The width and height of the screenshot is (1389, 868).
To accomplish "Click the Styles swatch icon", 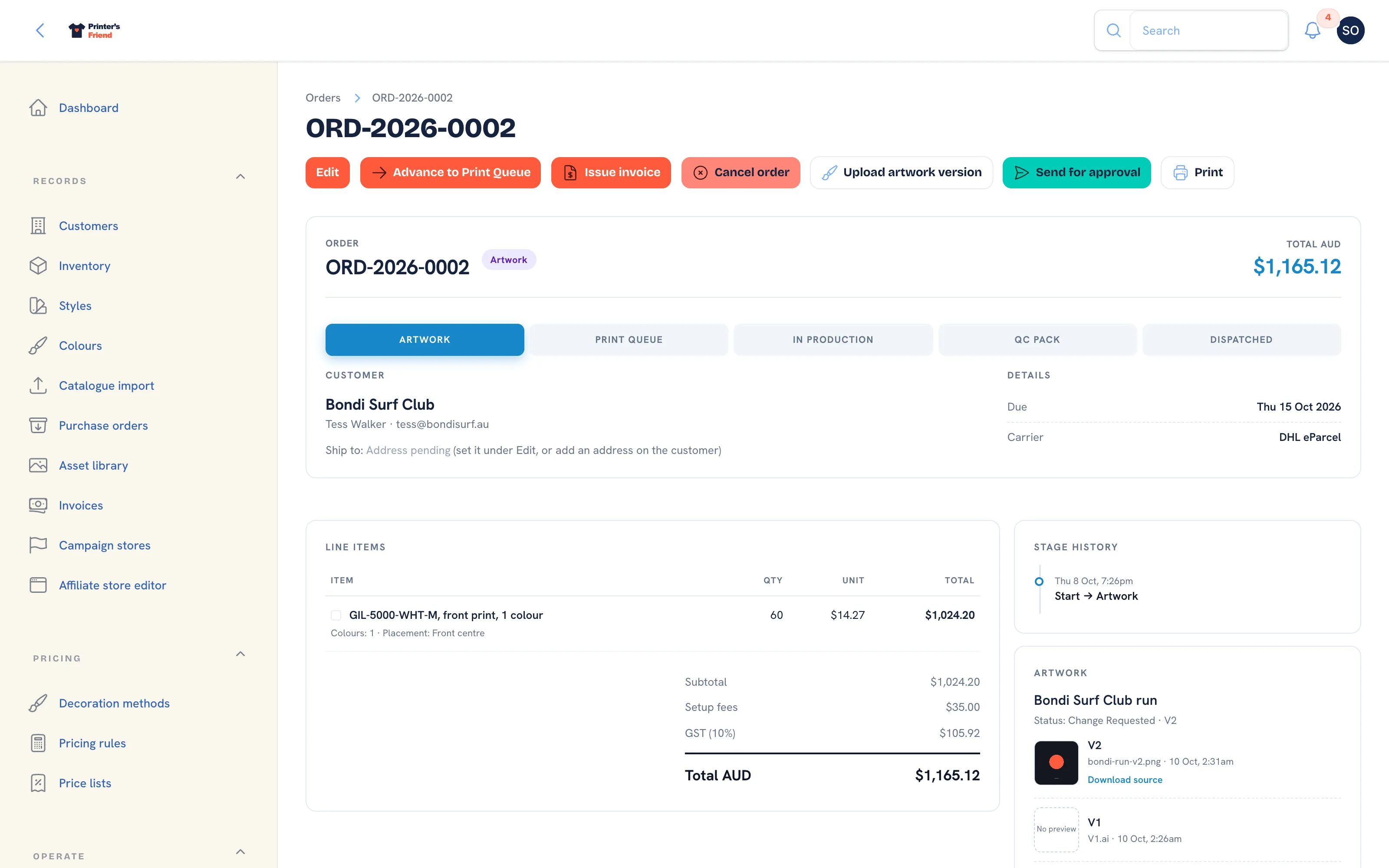I will click(39, 306).
